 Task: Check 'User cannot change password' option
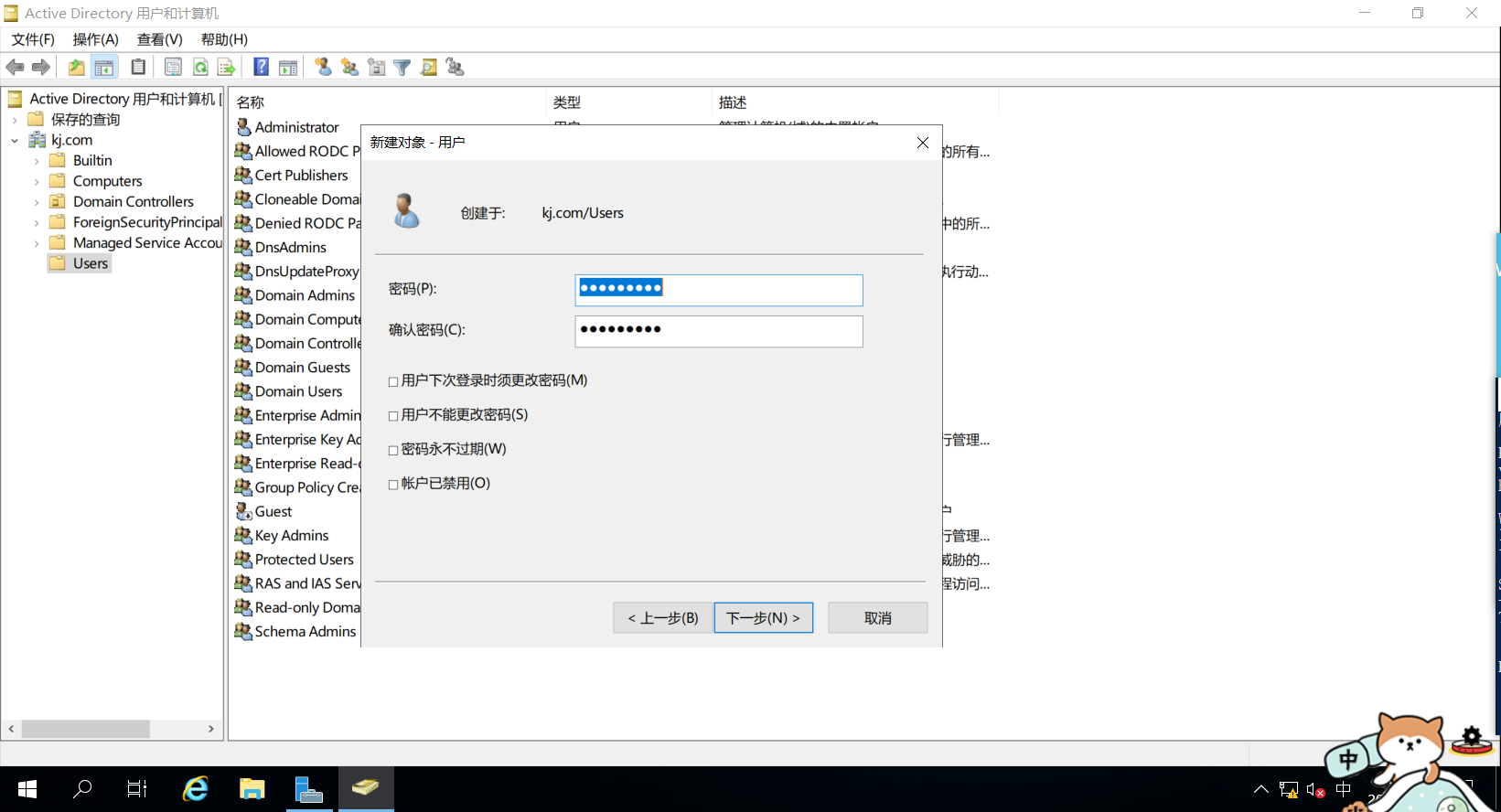coord(393,416)
